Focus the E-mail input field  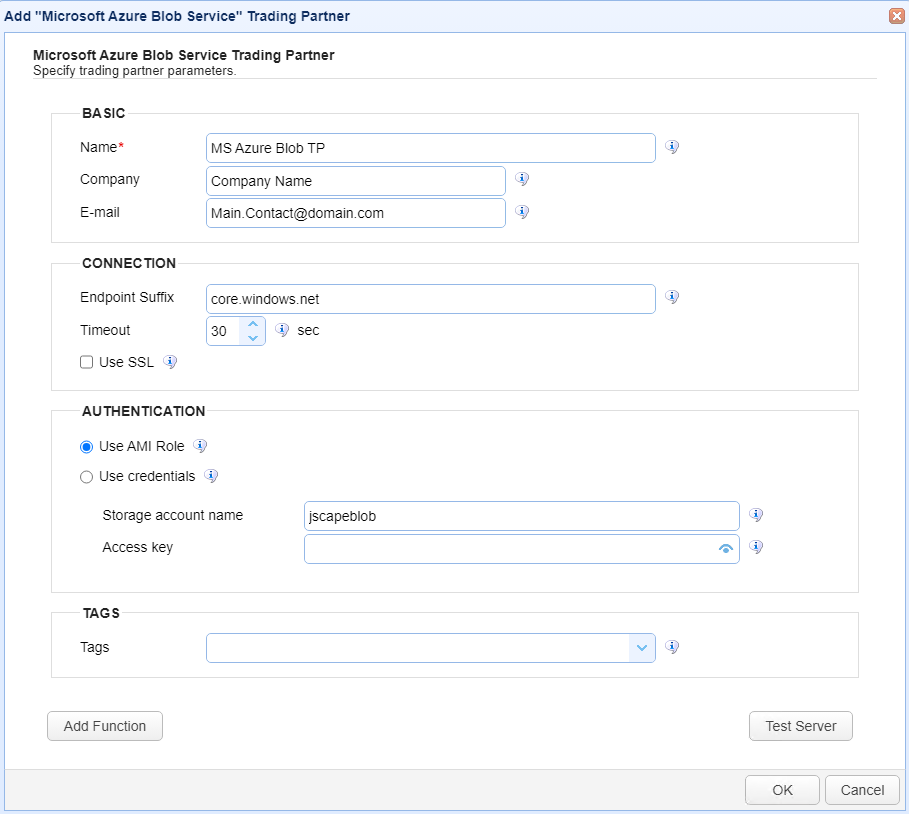356,213
